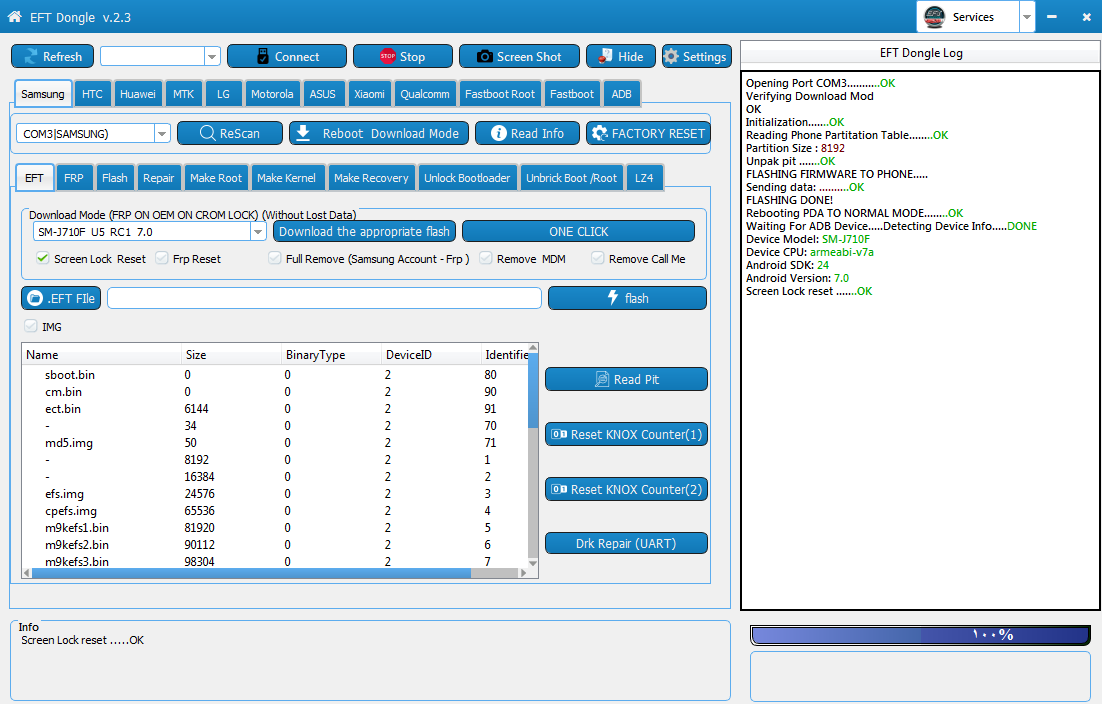Select the m9kefs1.bin row
Image resolution: width=1102 pixels, height=704 pixels.
[275, 528]
